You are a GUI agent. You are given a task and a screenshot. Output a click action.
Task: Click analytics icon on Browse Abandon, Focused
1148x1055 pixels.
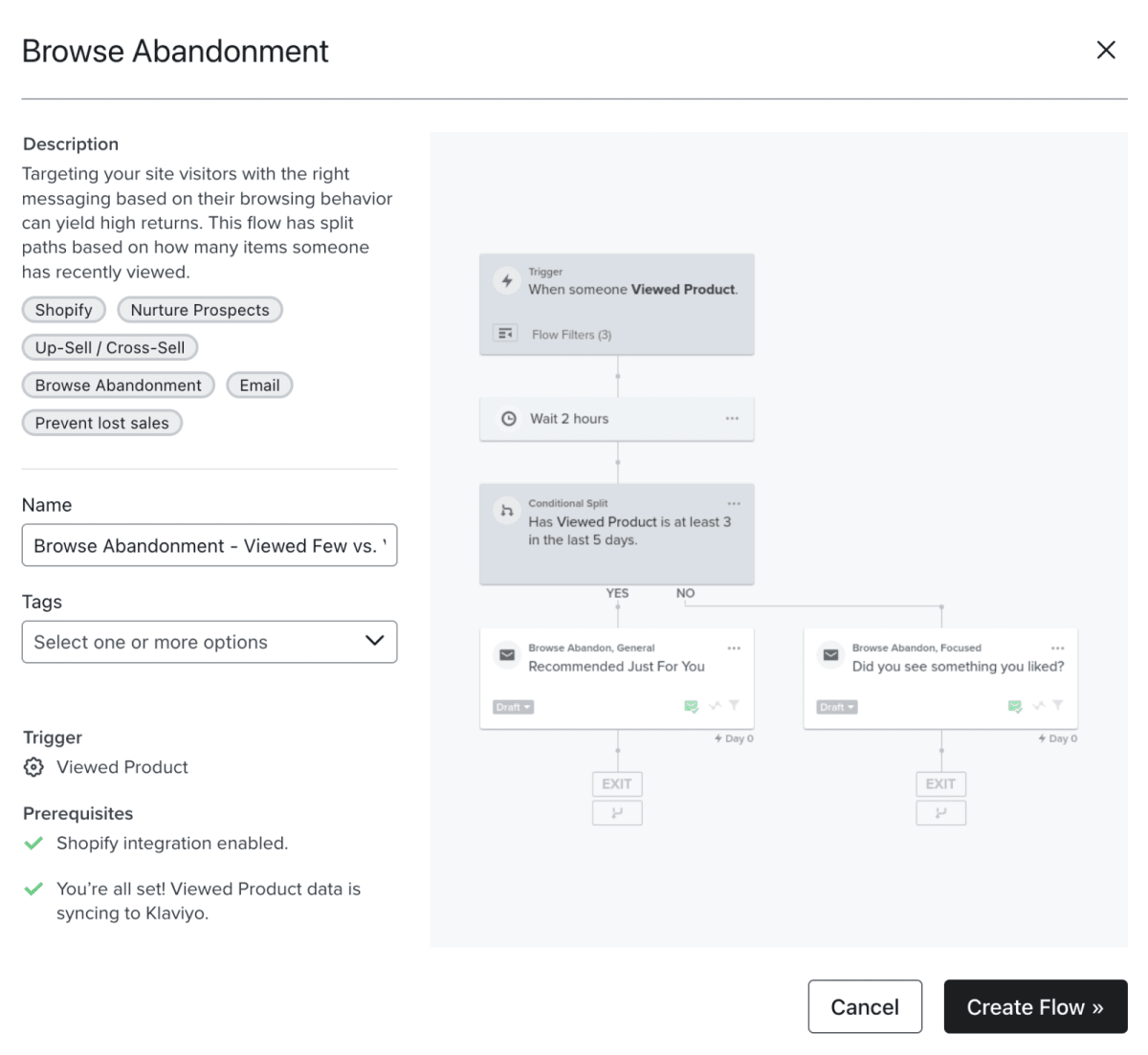click(x=1039, y=706)
